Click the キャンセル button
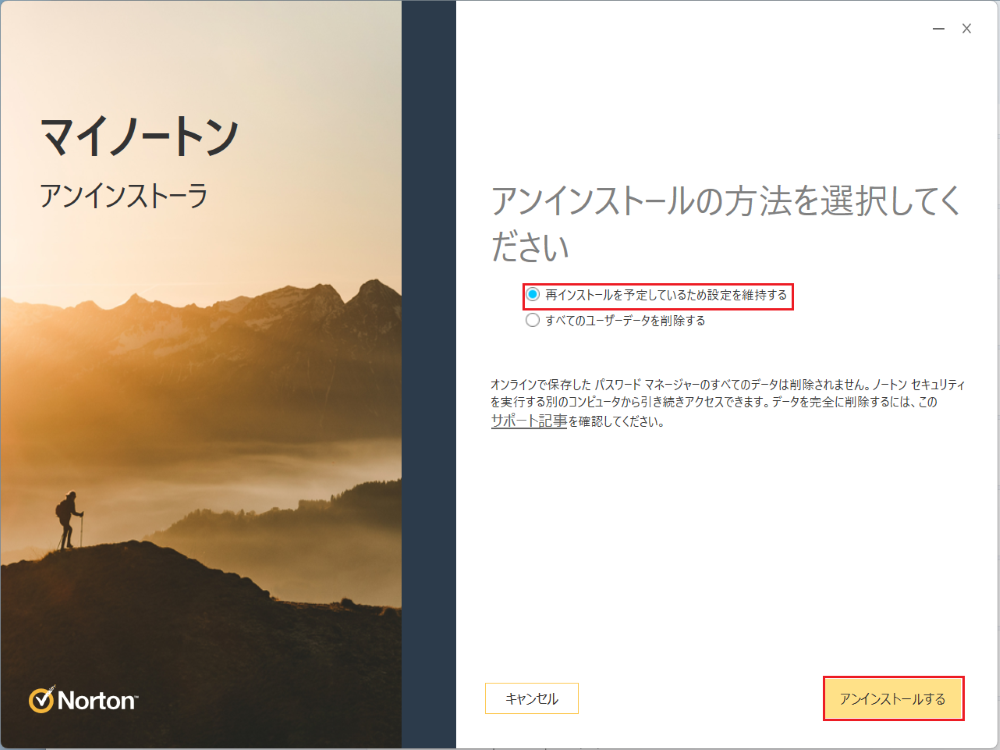Image resolution: width=1000 pixels, height=750 pixels. coord(532,699)
